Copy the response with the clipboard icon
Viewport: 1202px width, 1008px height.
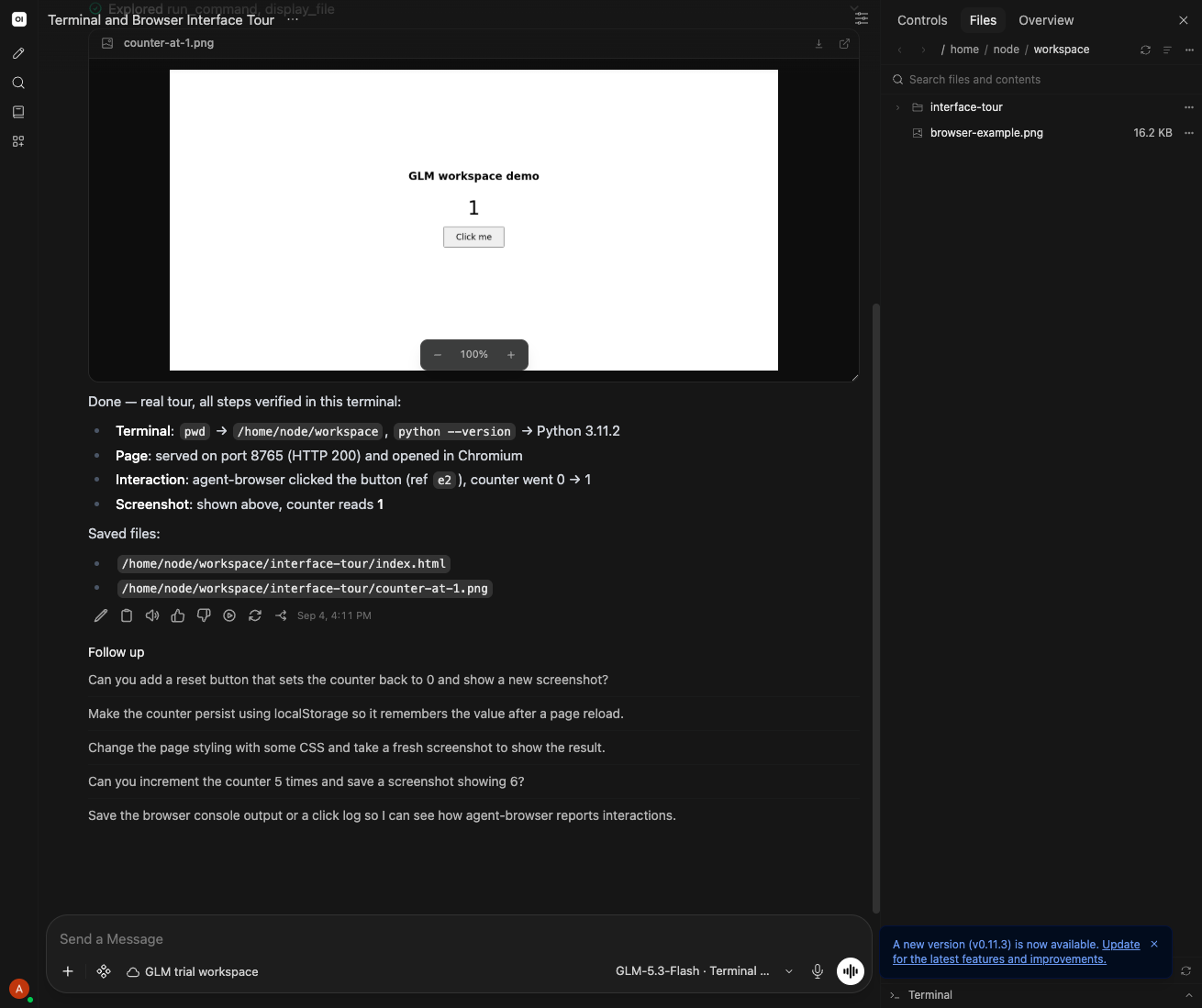pyautogui.click(x=127, y=615)
